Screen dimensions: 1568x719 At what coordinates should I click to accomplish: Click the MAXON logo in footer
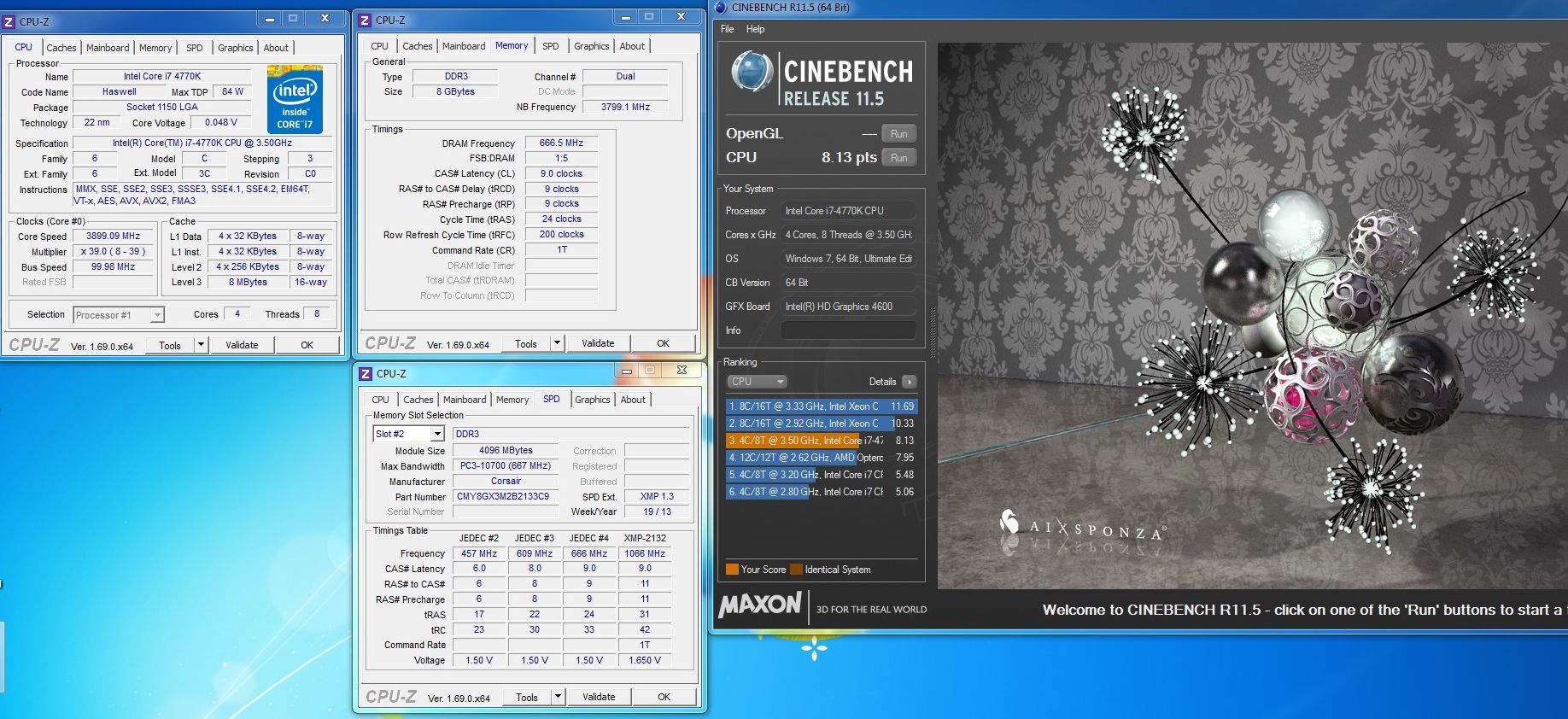tap(759, 605)
